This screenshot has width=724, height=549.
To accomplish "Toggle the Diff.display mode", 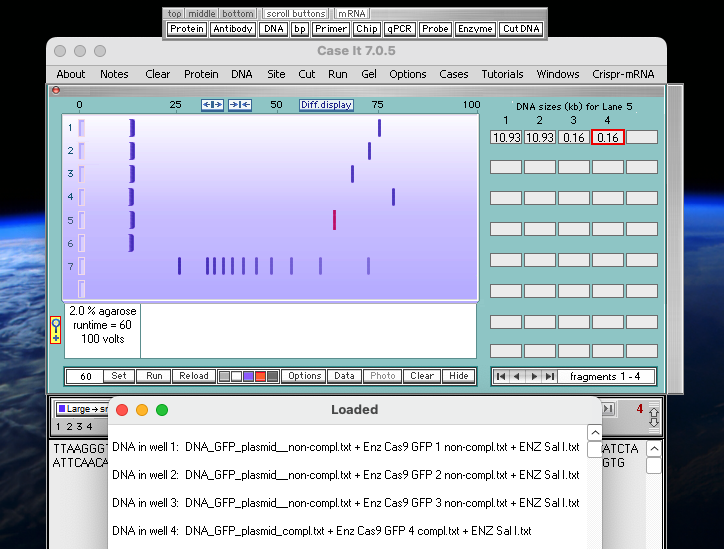I will (326, 105).
